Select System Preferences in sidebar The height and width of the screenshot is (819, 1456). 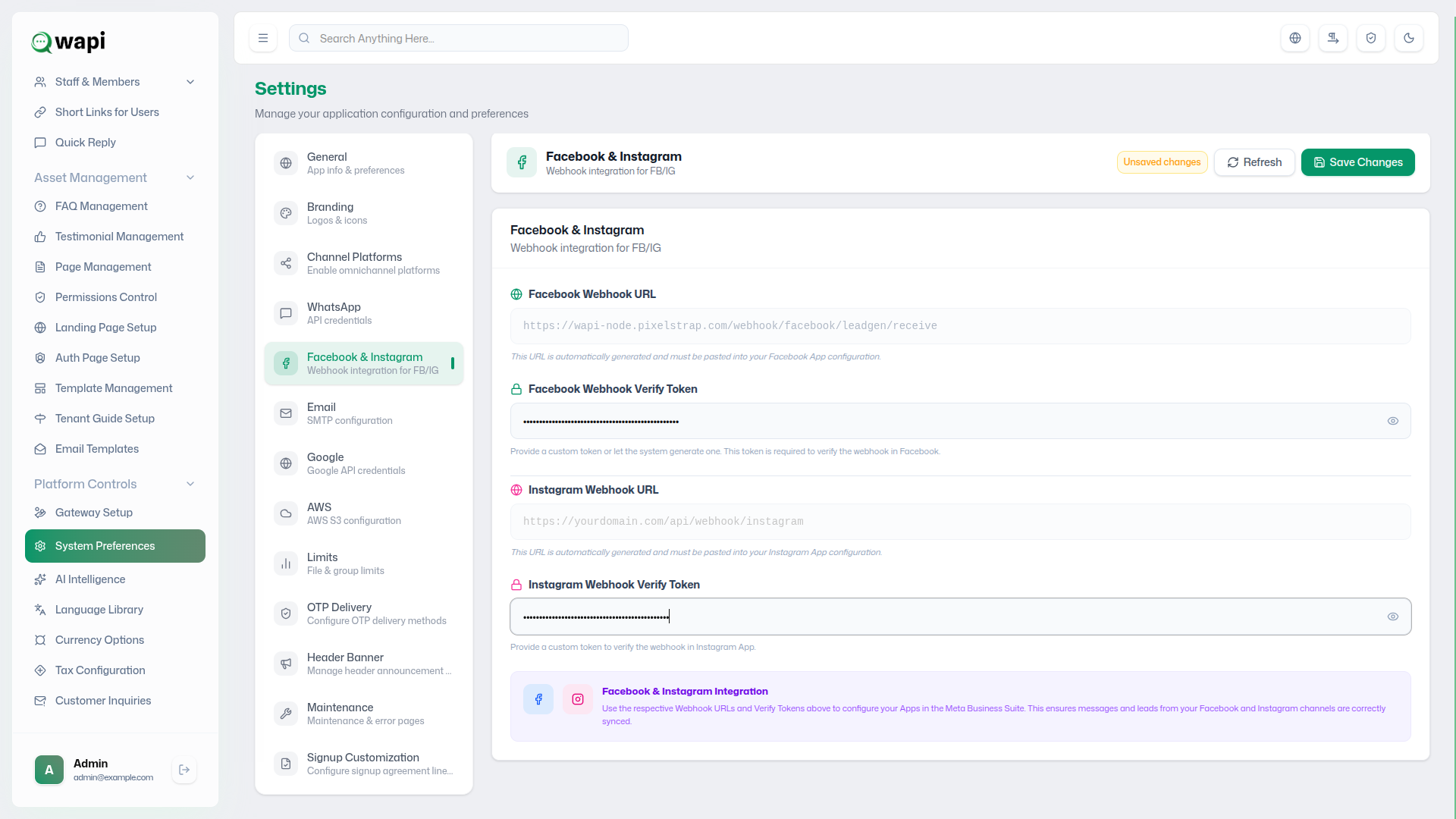click(x=115, y=546)
